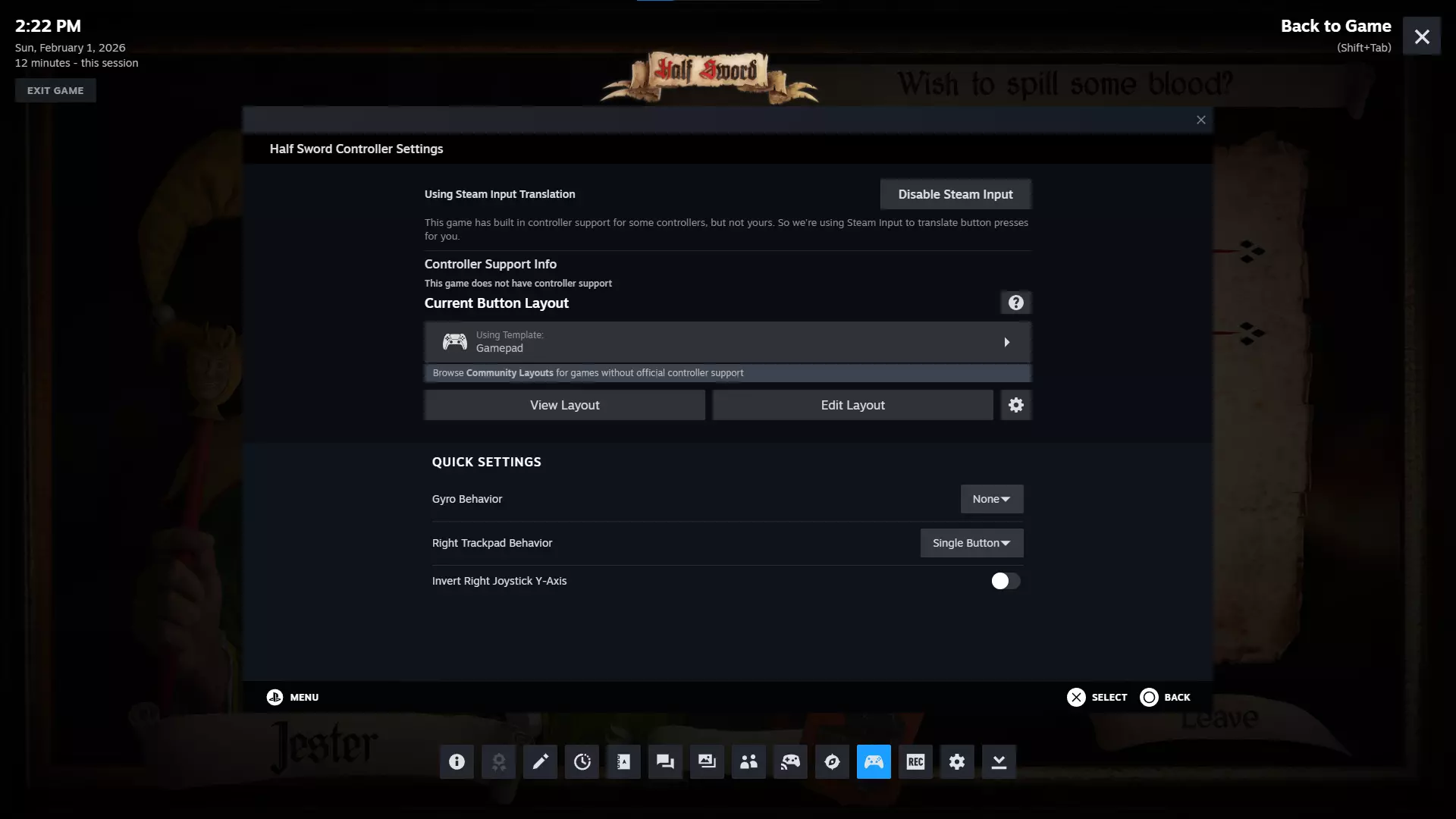This screenshot has height=819, width=1456.
Task: Click the Disable Steam Input button
Action: [955, 194]
